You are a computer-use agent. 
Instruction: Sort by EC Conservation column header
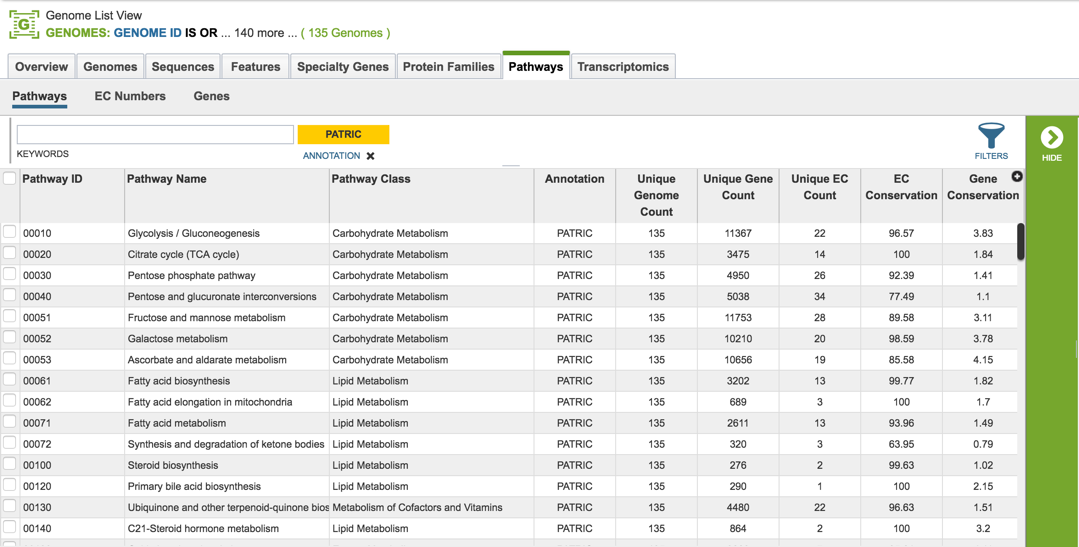901,187
